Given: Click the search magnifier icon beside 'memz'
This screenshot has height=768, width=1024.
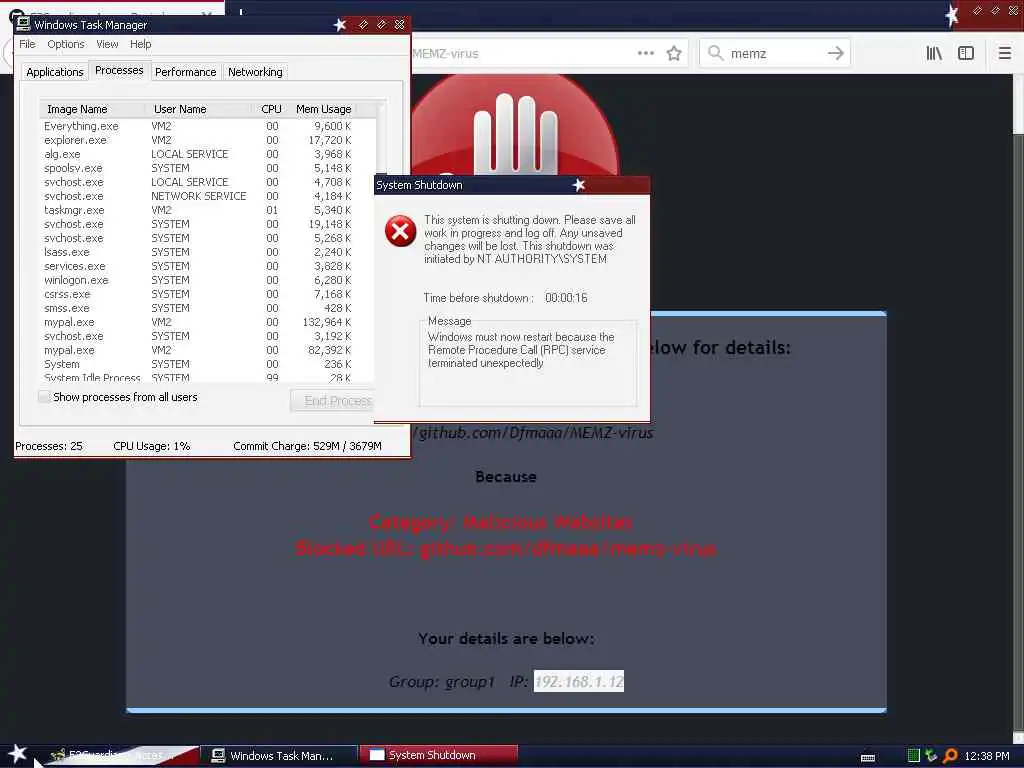Looking at the screenshot, I should pos(715,53).
